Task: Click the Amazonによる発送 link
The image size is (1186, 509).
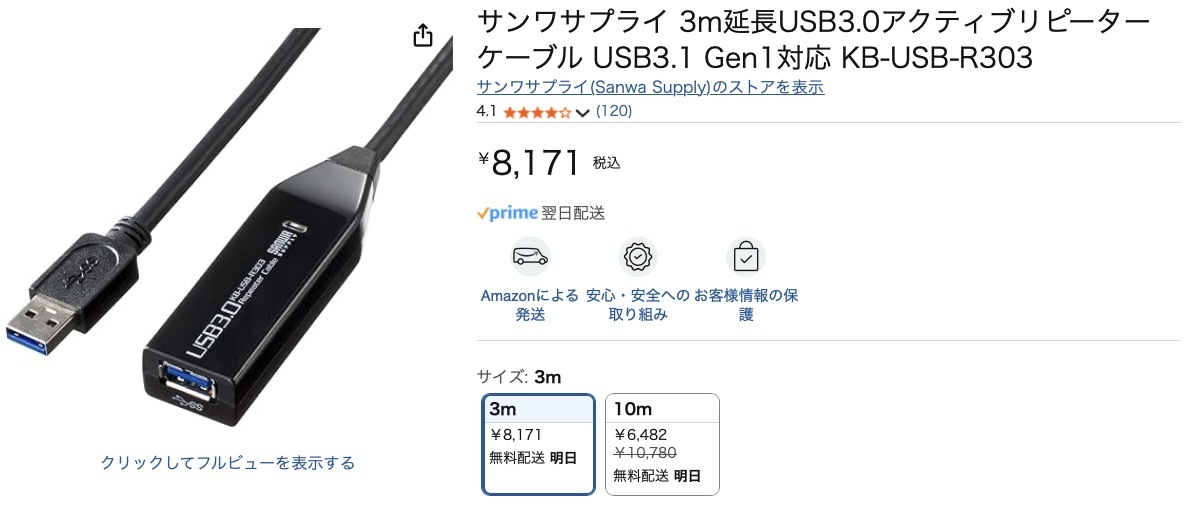Action: (530, 305)
